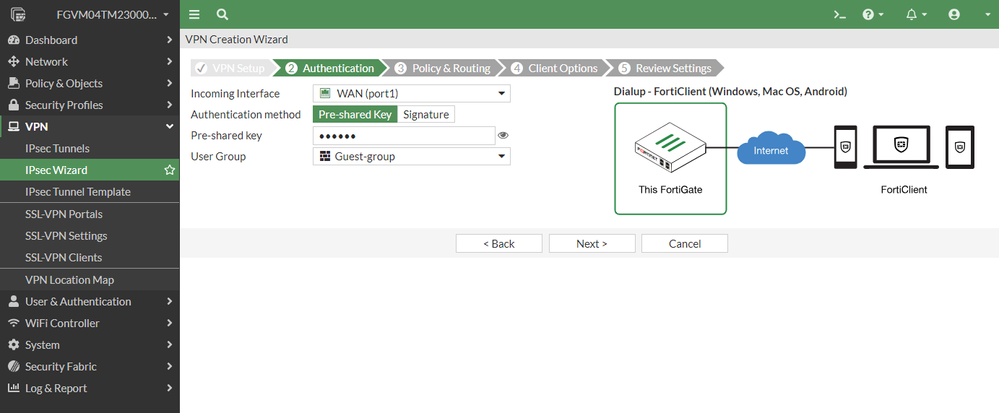
Task: Click the Dashboard gauge icon
Action: coord(13,40)
